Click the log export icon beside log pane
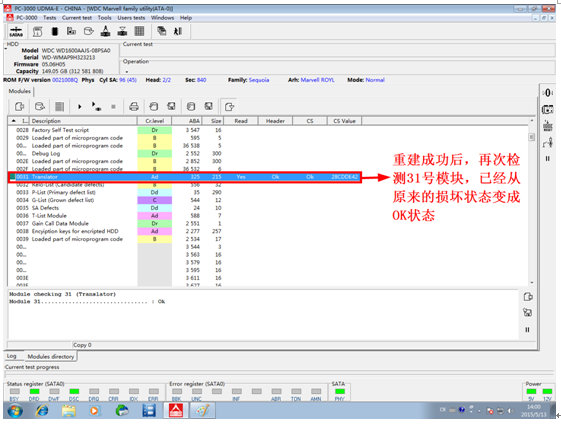The width and height of the screenshot is (561, 424). tap(528, 297)
